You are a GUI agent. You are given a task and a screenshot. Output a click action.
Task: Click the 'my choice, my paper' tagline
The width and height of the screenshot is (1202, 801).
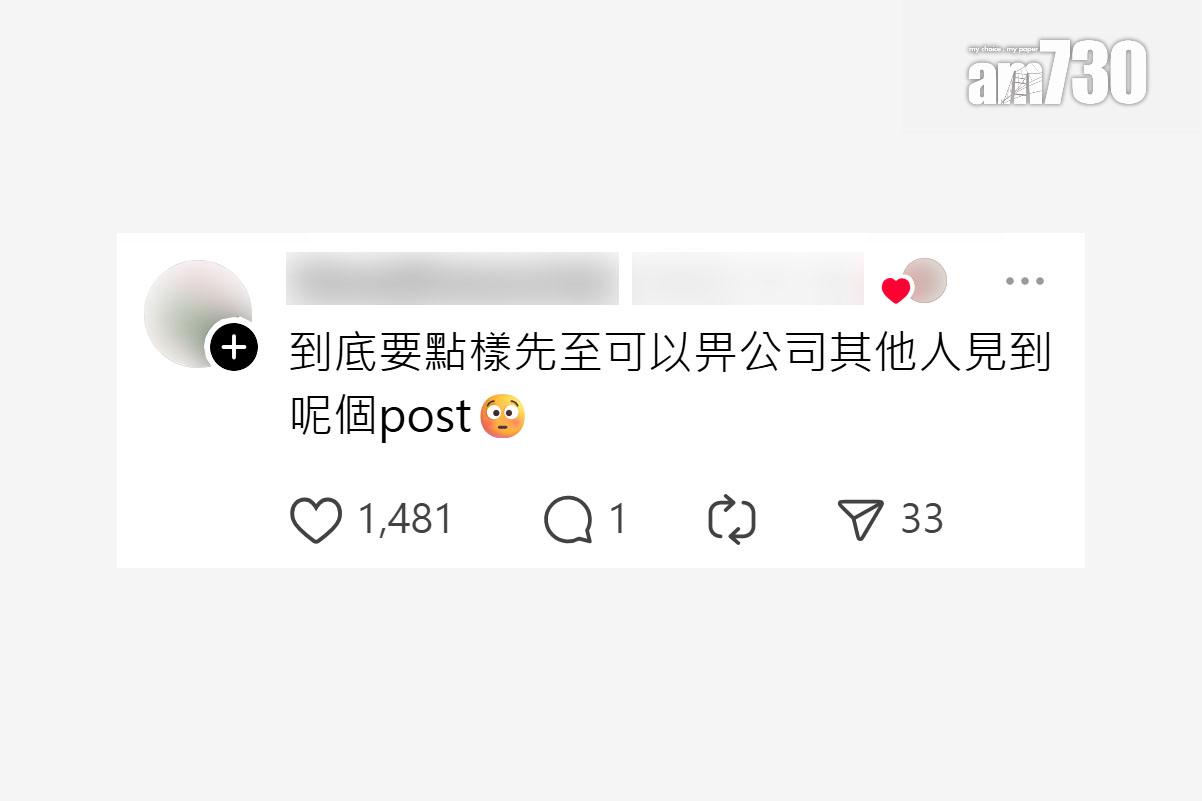point(1003,48)
